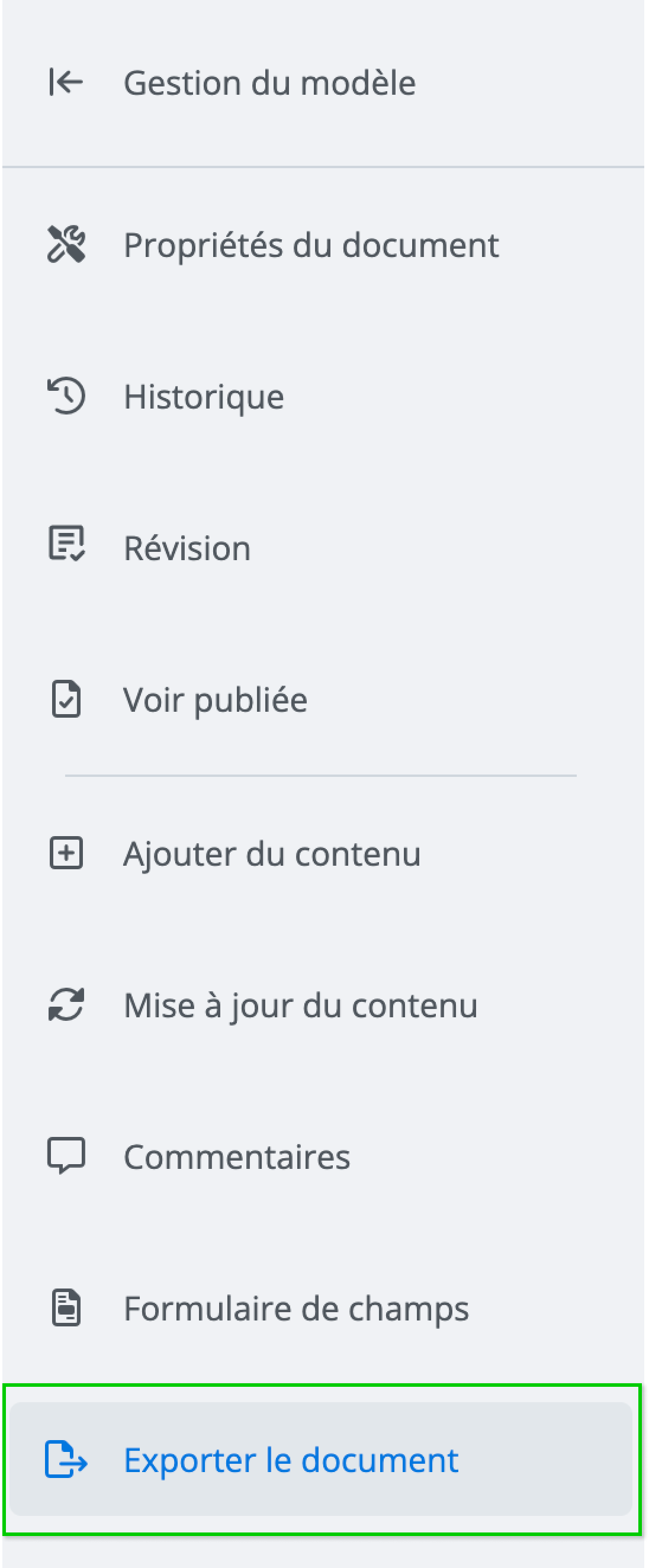Image resolution: width=649 pixels, height=1568 pixels.
Task: Click the Voir publiée document-check icon
Action: (66, 699)
